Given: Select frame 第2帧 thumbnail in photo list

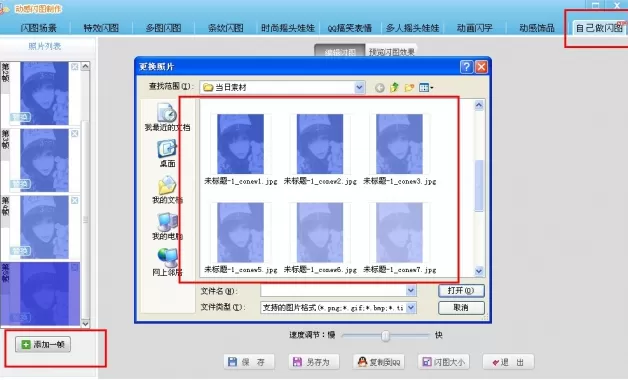Looking at the screenshot, I should (x=44, y=93).
